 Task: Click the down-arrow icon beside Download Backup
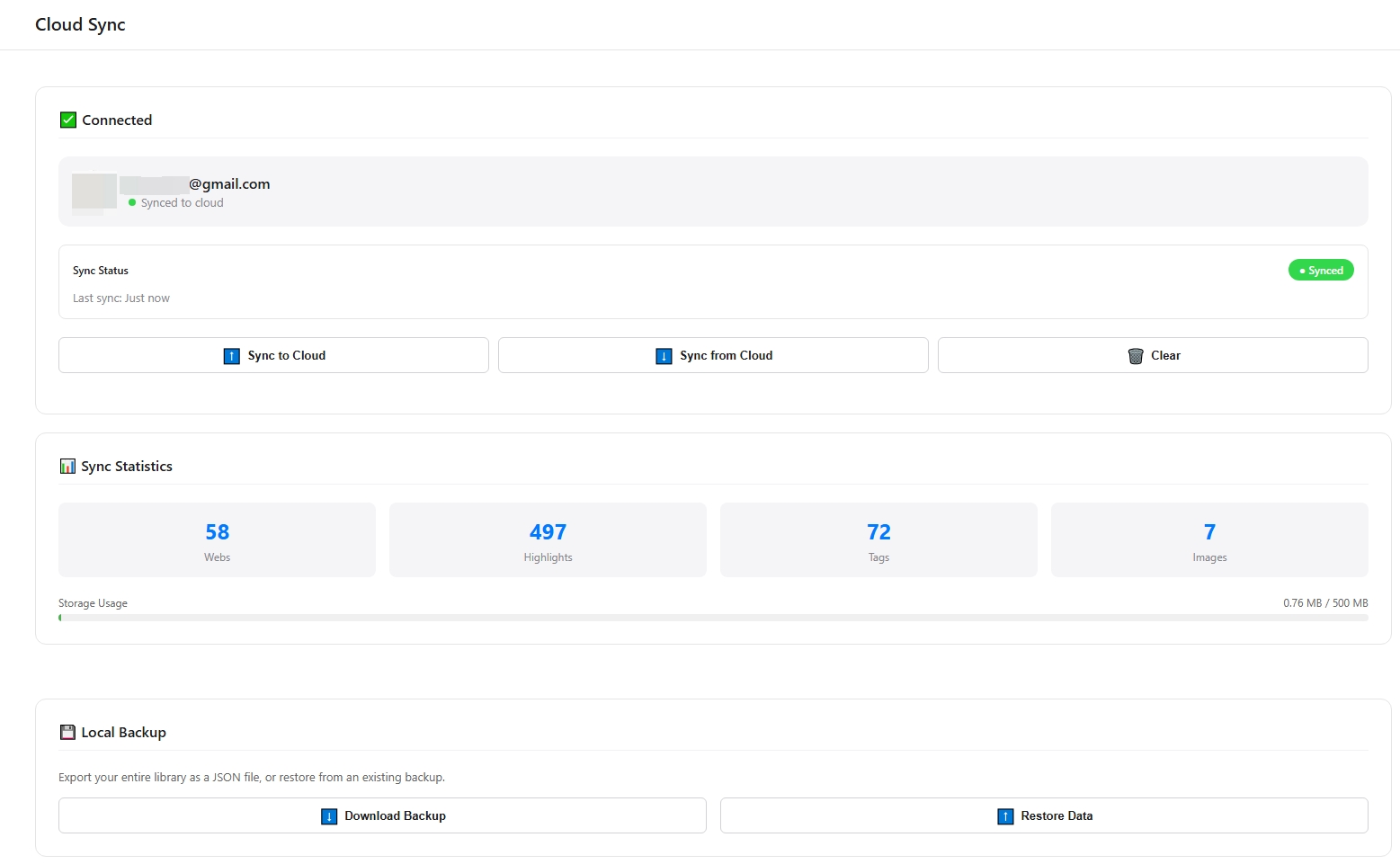click(329, 816)
